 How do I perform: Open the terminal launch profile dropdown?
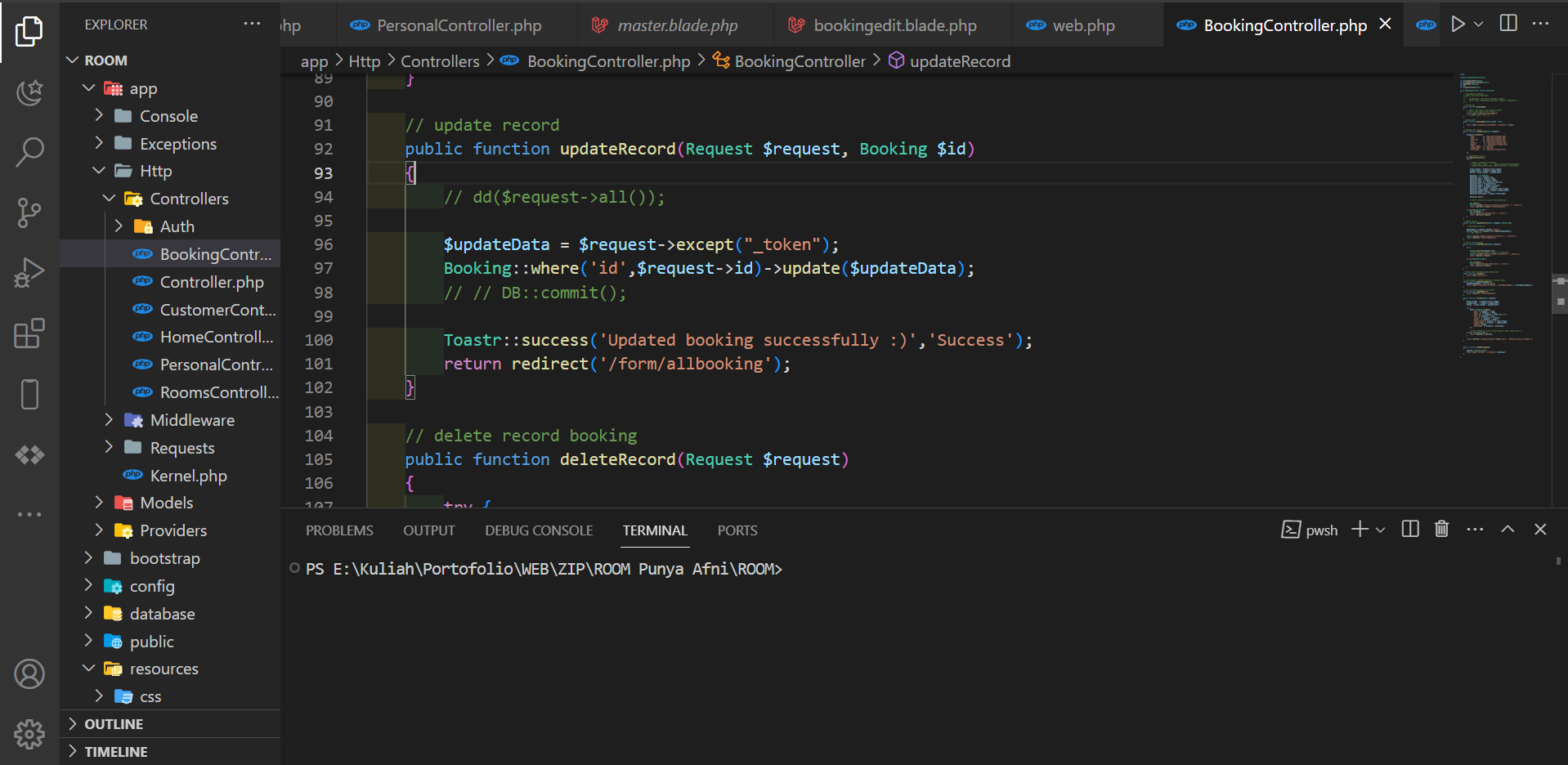tap(1380, 530)
